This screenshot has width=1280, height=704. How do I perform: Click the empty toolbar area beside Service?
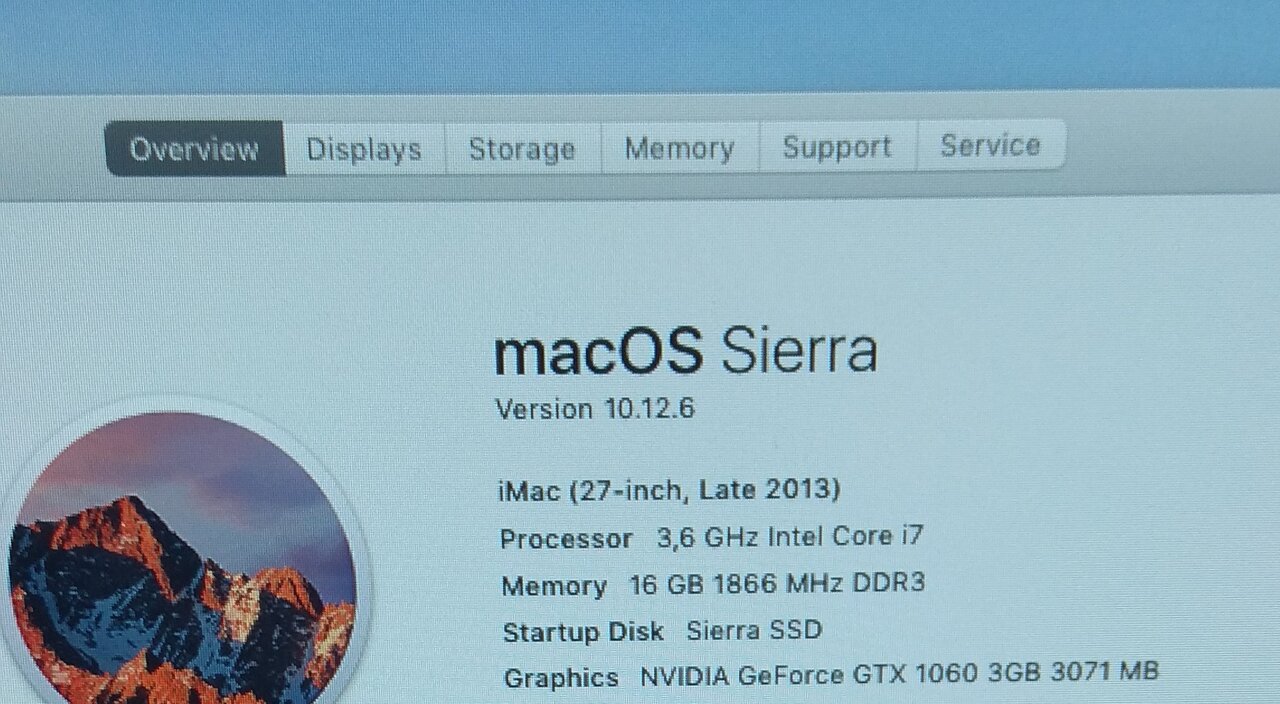click(1170, 145)
